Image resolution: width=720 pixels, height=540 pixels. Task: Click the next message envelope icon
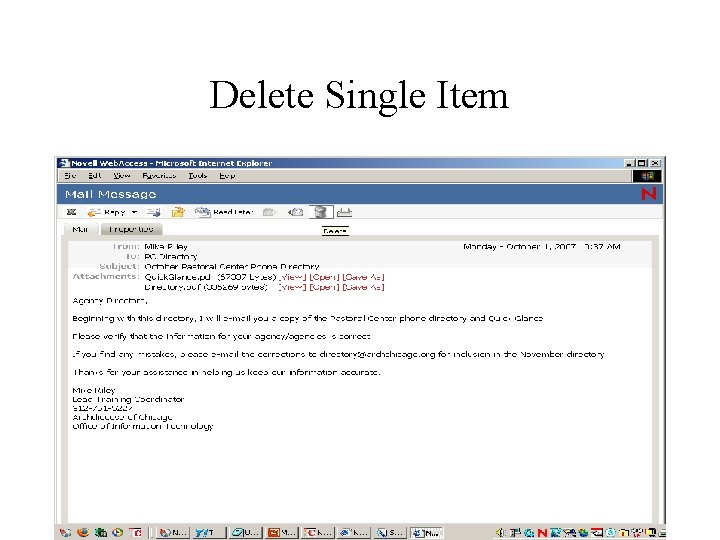click(x=295, y=212)
